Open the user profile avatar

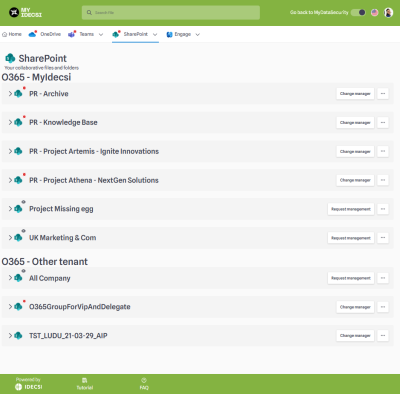tap(388, 13)
